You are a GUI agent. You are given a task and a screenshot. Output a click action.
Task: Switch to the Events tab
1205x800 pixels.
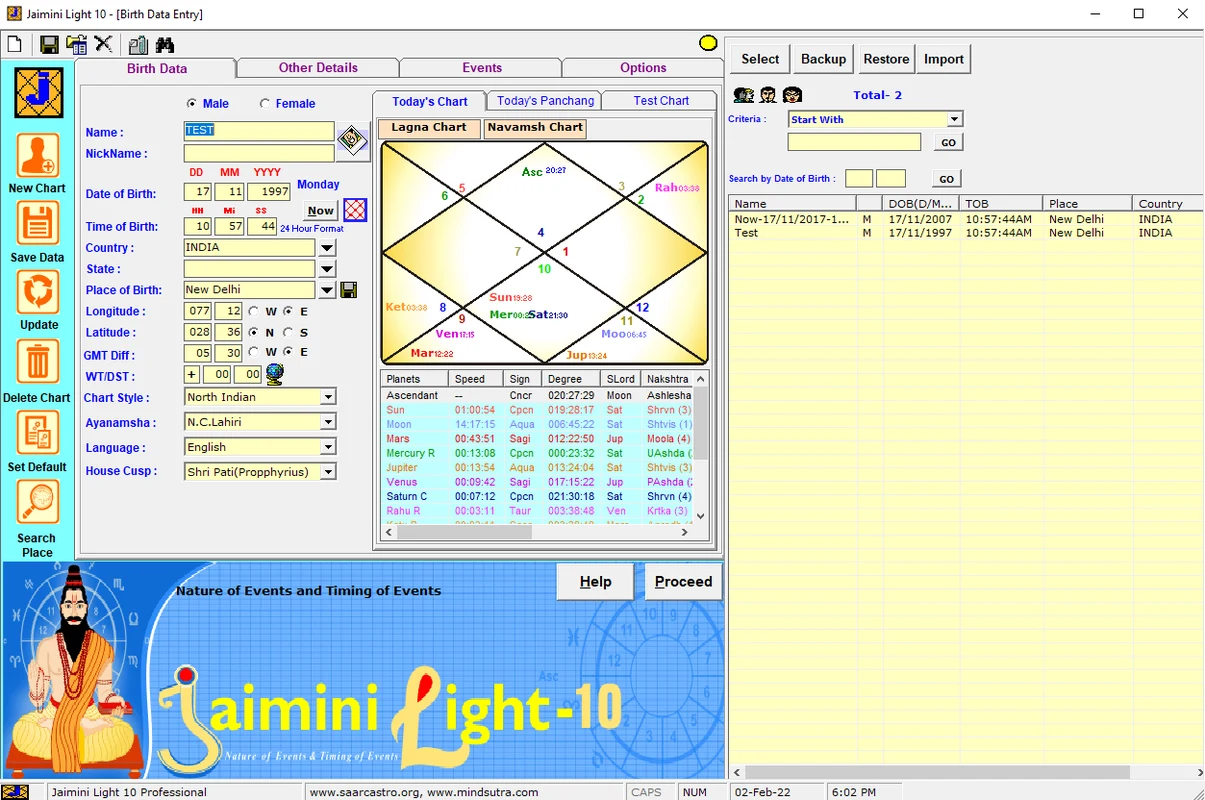coord(482,68)
